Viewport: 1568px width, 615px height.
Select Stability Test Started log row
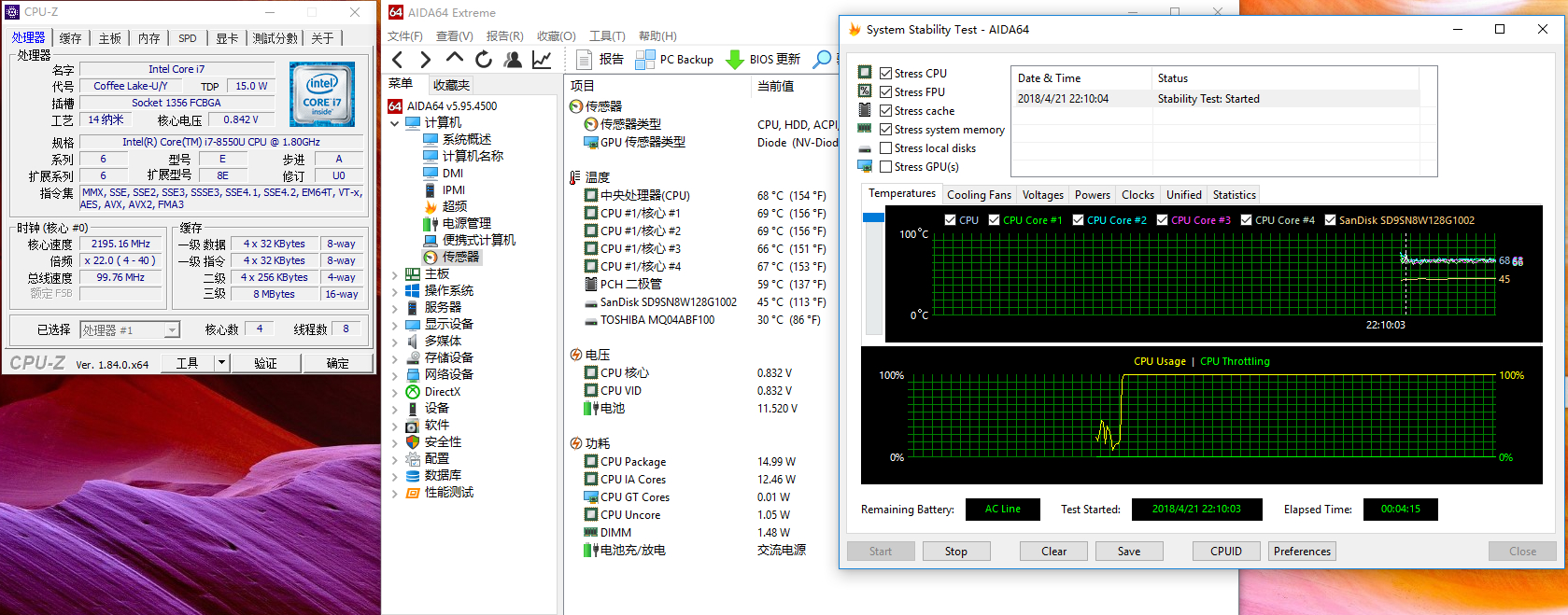pos(1218,99)
